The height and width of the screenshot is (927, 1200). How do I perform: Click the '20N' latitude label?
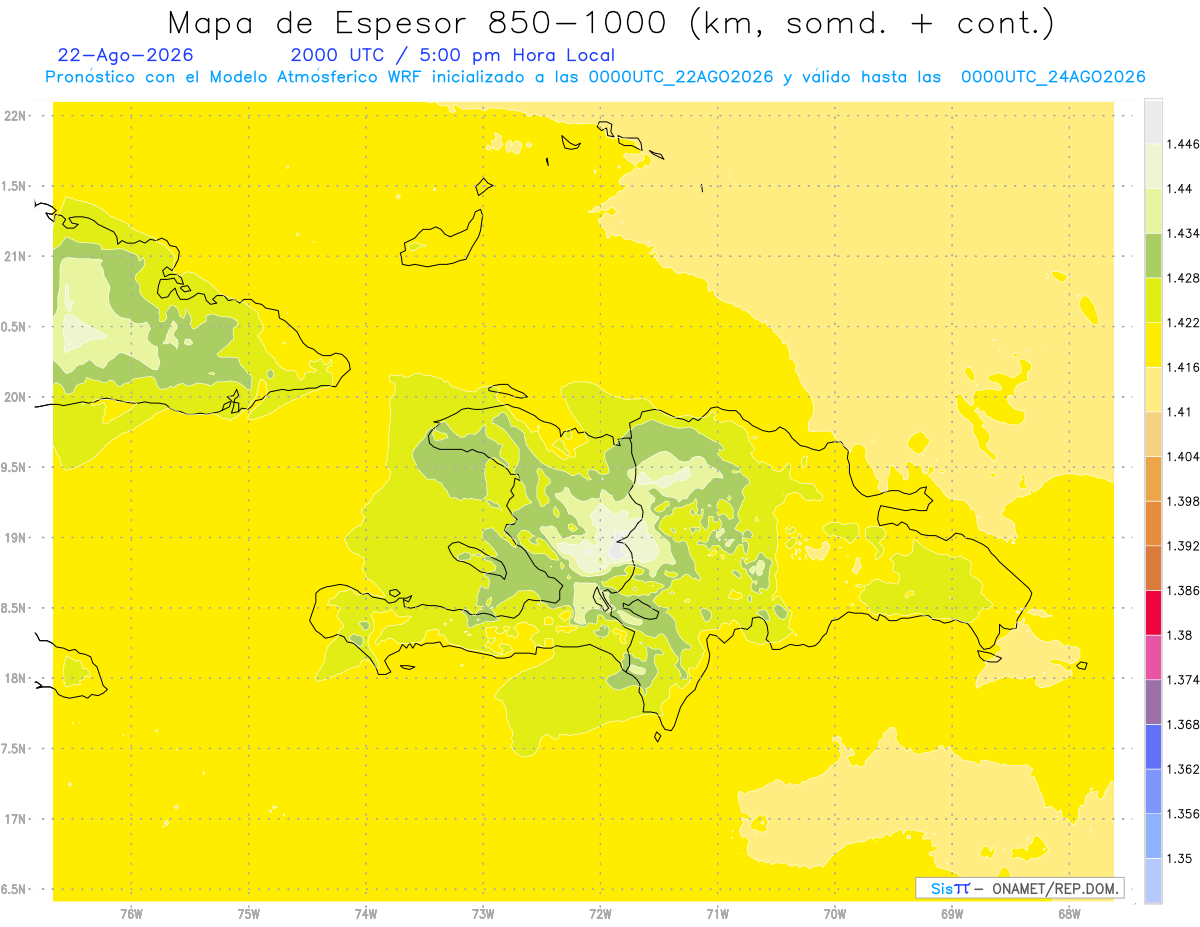[x=15, y=397]
